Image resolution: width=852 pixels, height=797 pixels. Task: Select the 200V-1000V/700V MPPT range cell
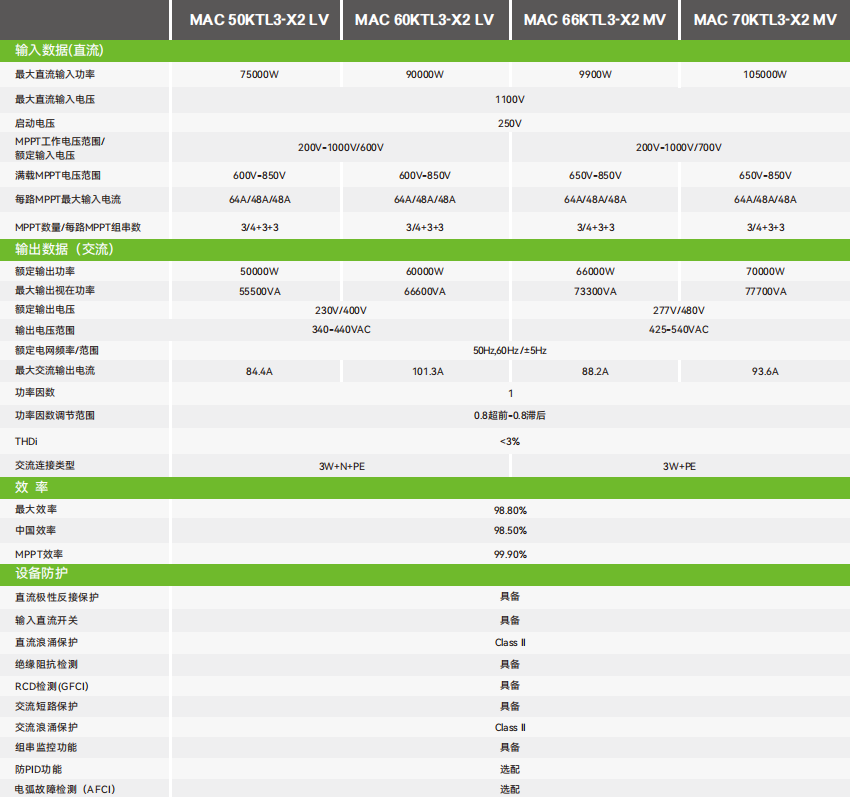tap(679, 147)
